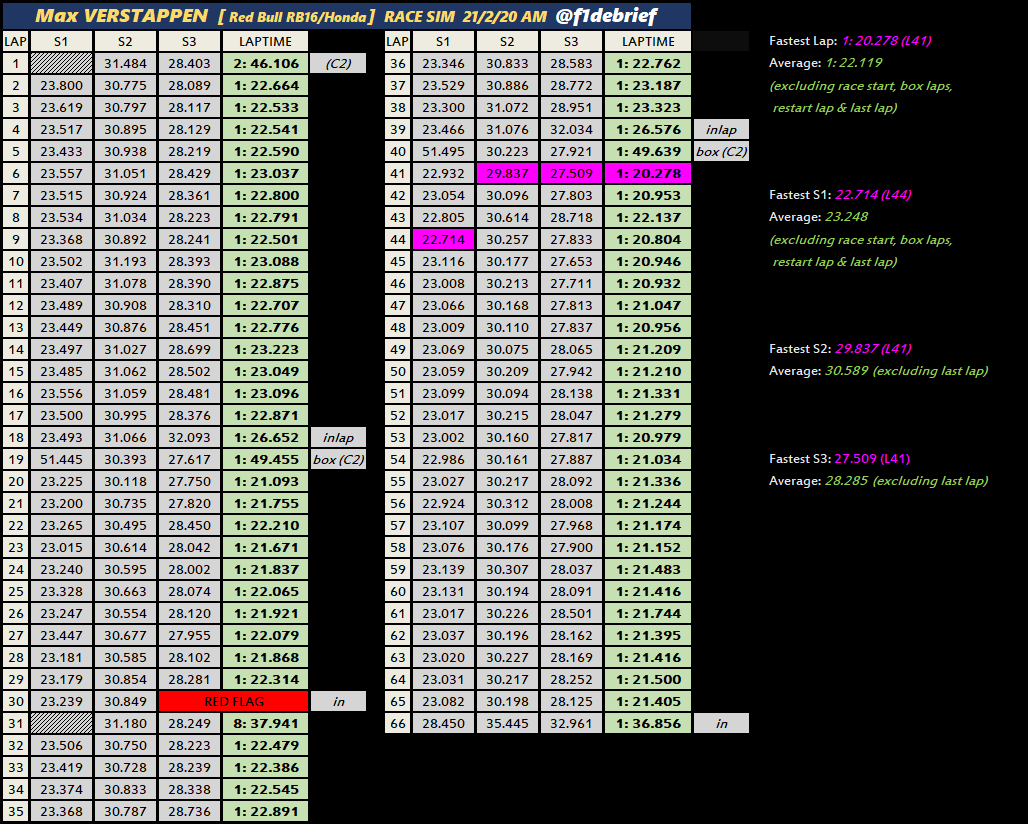Select lap 2 laptime 1:22.664
Viewport: 1028px width, 824px height.
click(266, 85)
